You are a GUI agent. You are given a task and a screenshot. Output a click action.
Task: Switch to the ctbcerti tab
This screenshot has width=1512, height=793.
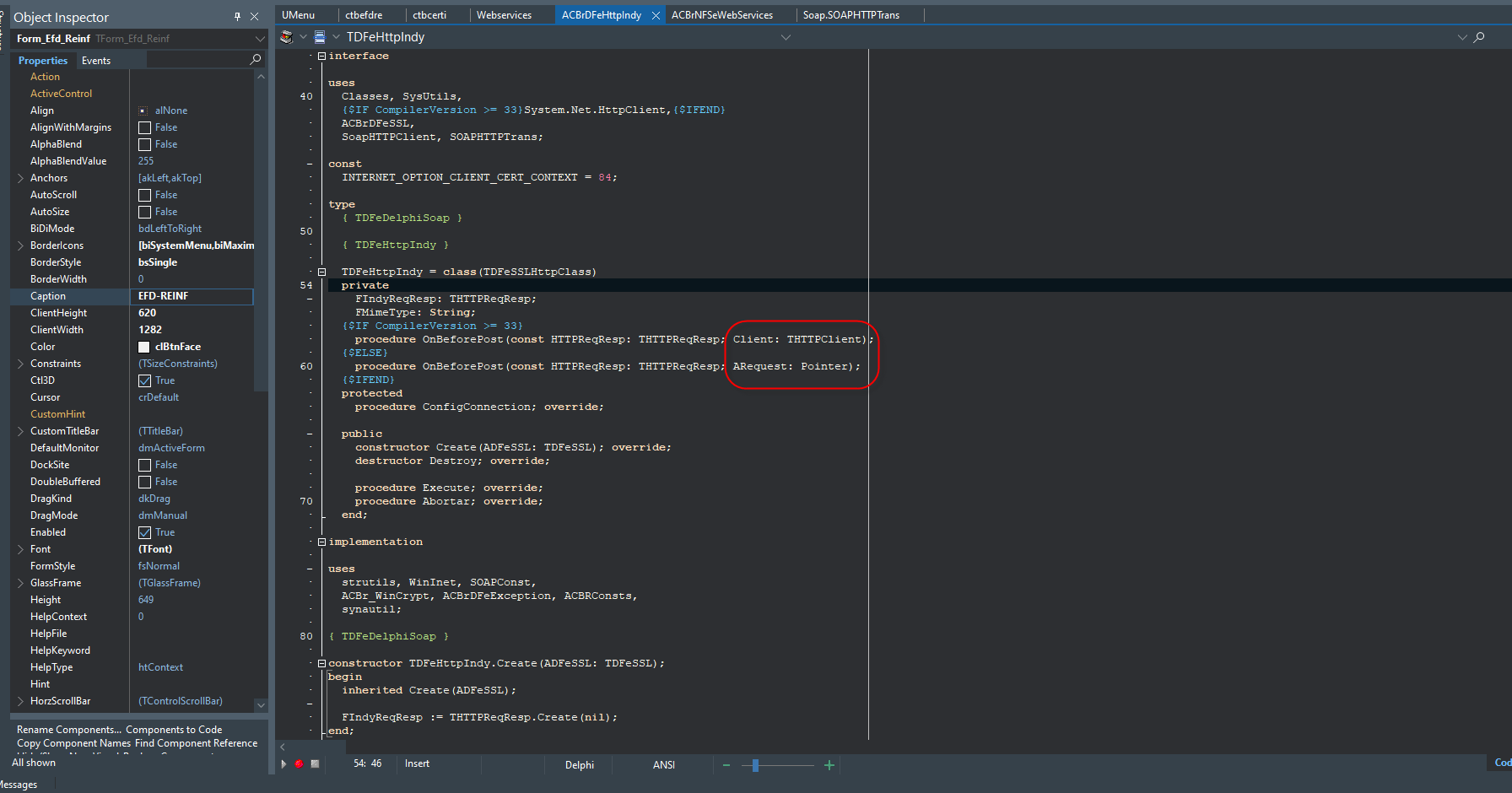coord(429,15)
